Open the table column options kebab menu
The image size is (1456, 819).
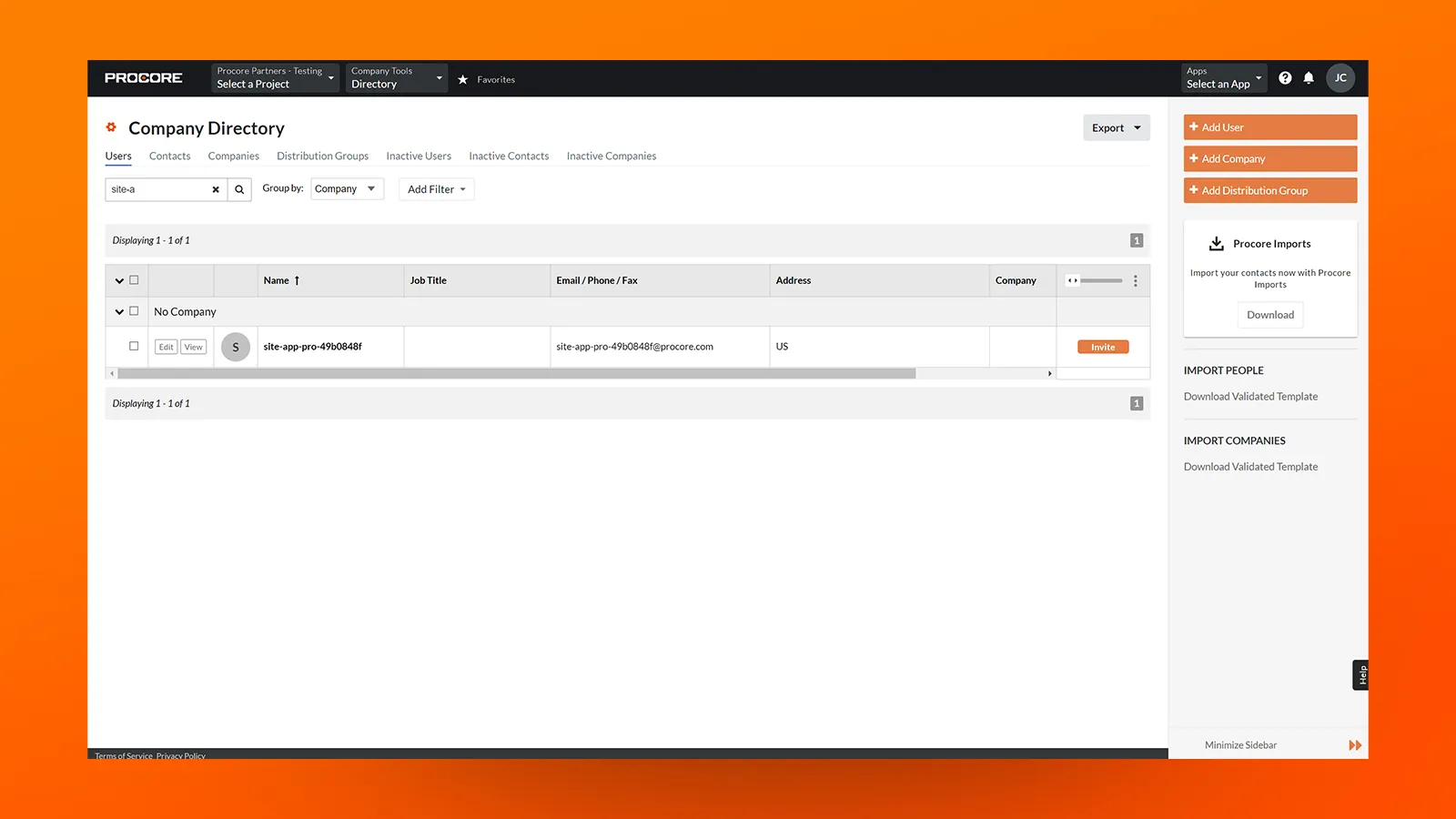pyautogui.click(x=1135, y=281)
